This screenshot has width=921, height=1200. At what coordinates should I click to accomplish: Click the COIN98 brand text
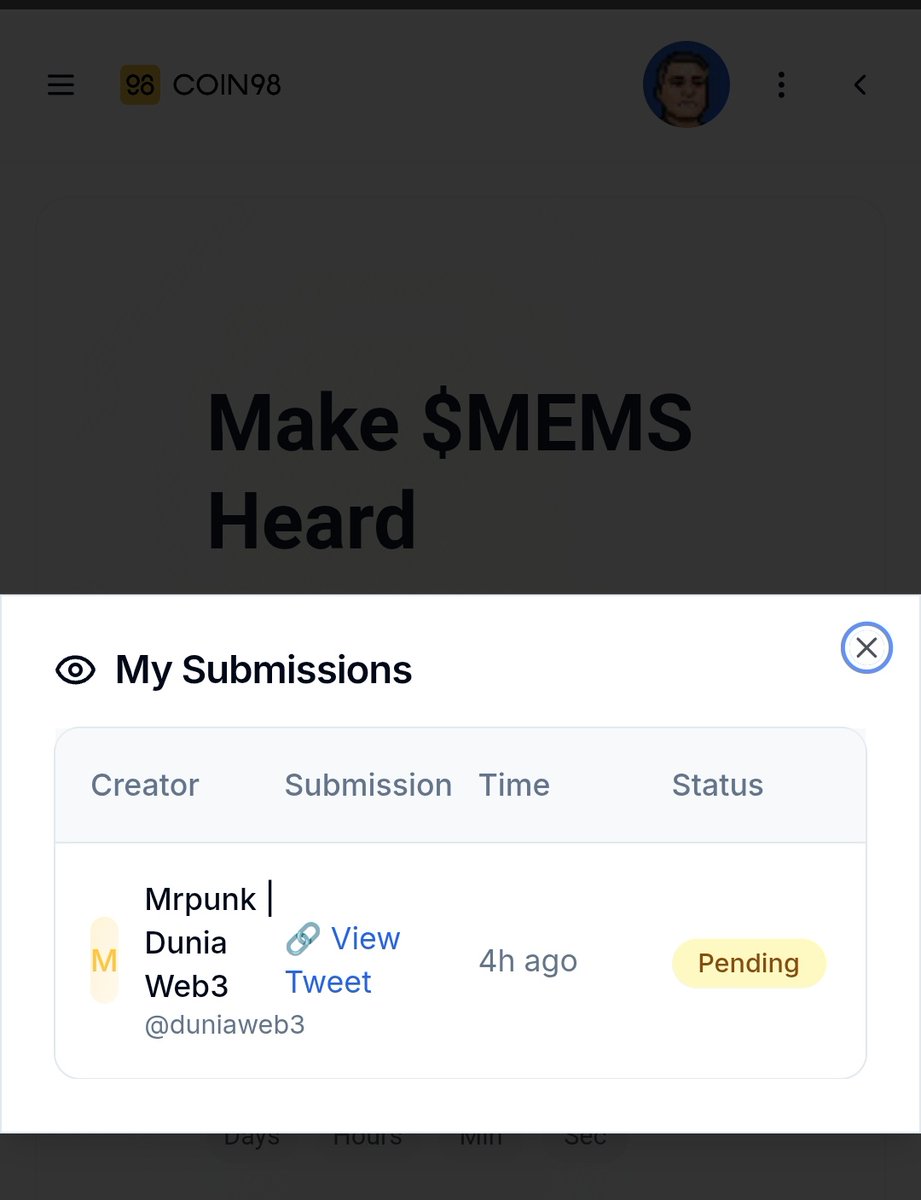(x=227, y=86)
